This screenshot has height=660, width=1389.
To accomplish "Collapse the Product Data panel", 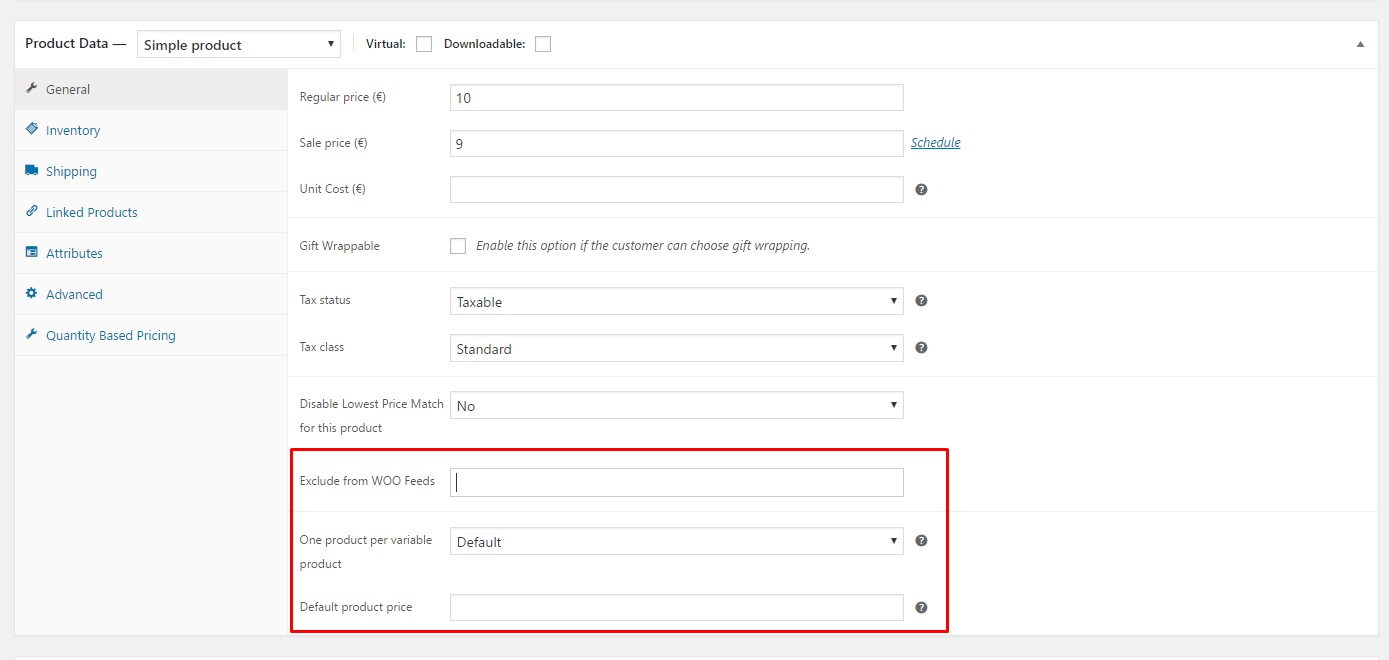I will tap(1359, 44).
